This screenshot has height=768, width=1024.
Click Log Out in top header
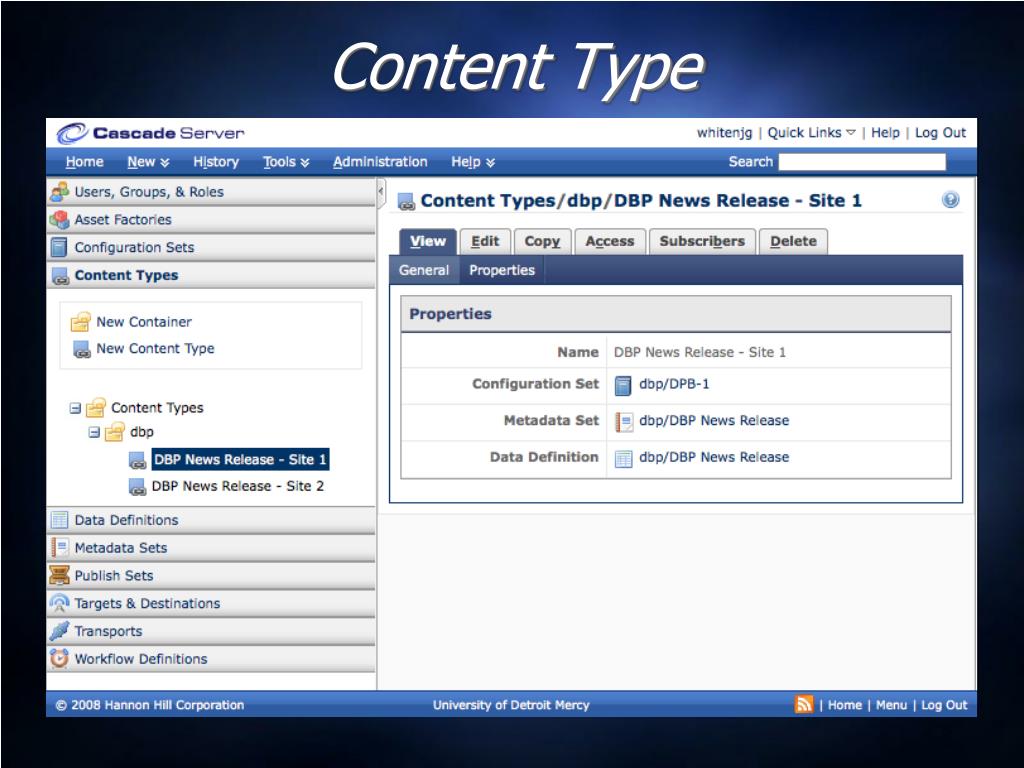pos(940,133)
